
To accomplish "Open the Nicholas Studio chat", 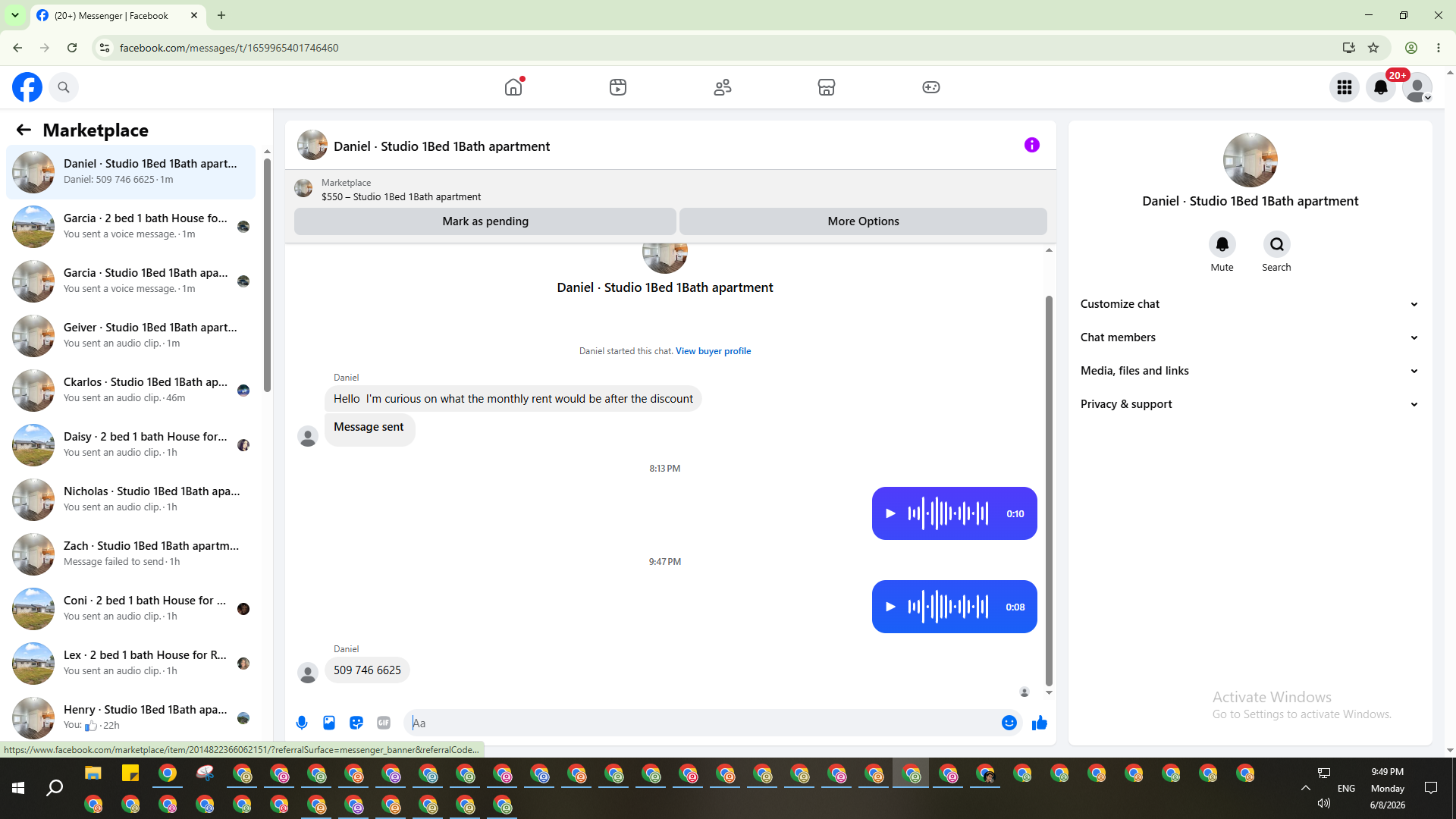I will coord(130,500).
